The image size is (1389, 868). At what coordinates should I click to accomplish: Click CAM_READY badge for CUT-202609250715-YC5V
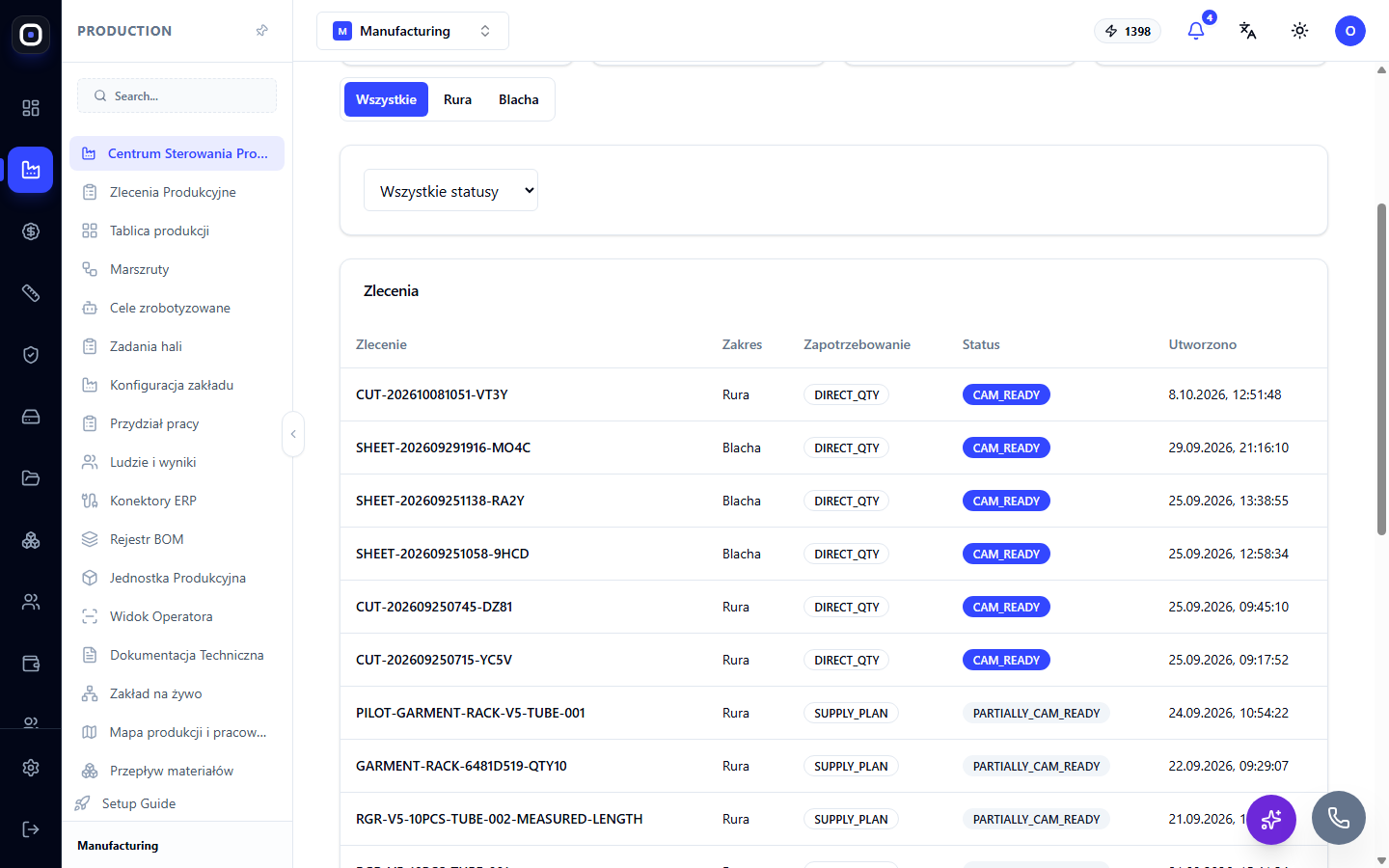(x=1006, y=660)
